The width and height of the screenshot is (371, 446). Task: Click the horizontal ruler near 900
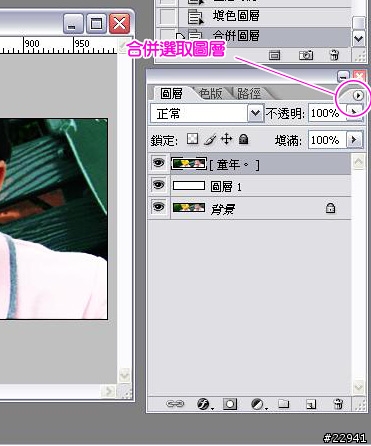(32, 44)
